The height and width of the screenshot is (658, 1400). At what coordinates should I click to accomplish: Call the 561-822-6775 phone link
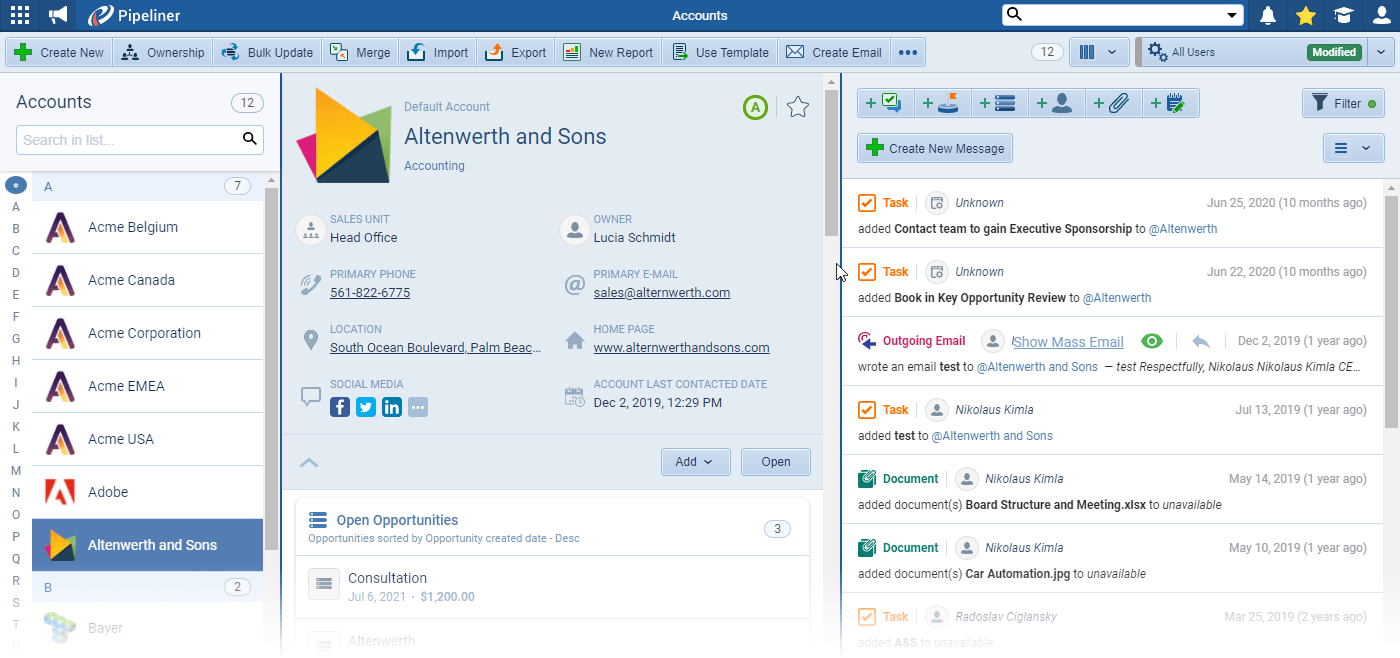[x=370, y=292]
